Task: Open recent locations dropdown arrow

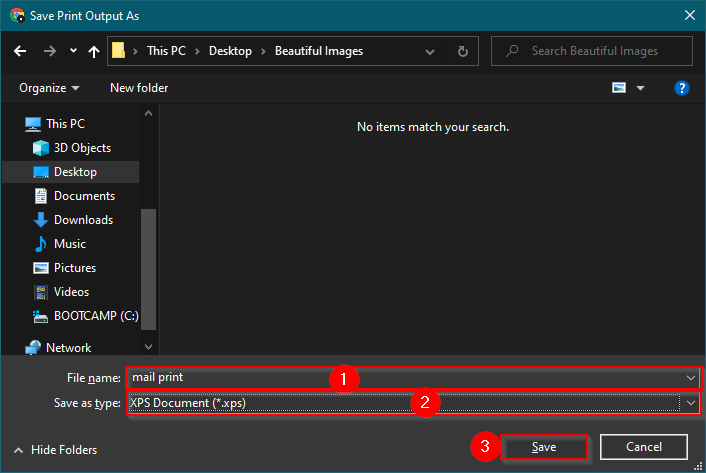Action: (x=73, y=51)
